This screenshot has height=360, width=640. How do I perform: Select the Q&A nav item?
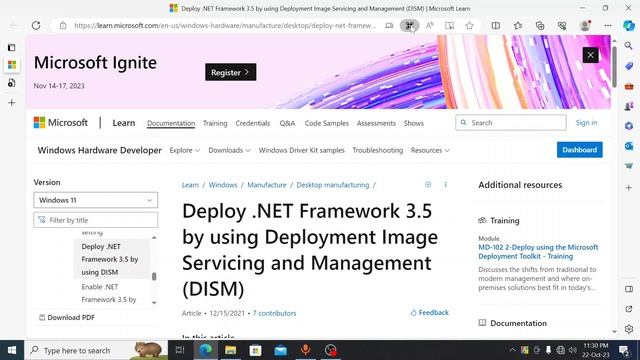[287, 123]
